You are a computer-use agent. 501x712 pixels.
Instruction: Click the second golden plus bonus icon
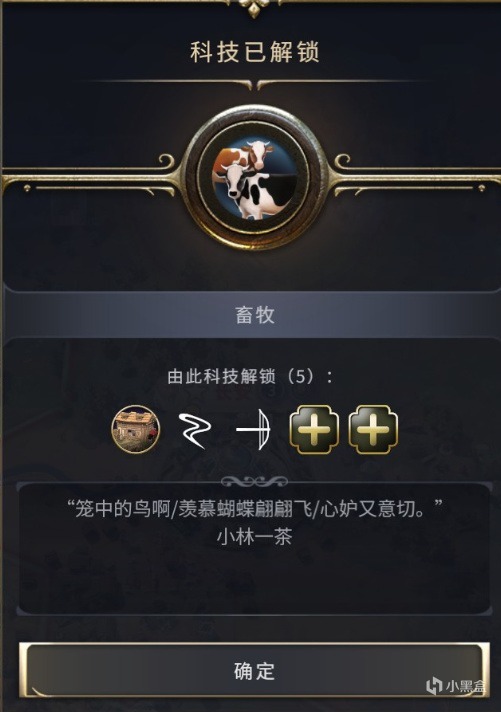pyautogui.click(x=373, y=430)
